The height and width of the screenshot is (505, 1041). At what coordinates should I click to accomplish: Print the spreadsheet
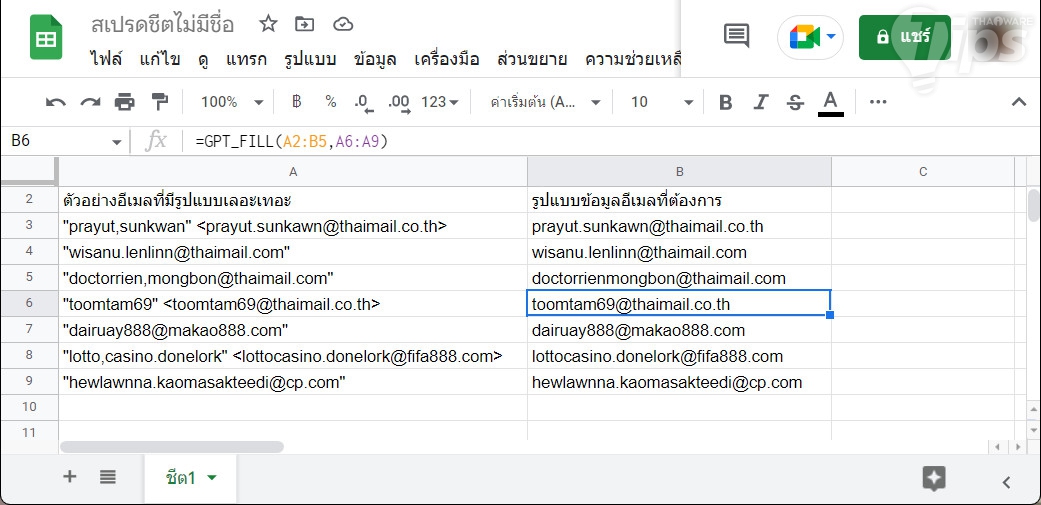(124, 102)
